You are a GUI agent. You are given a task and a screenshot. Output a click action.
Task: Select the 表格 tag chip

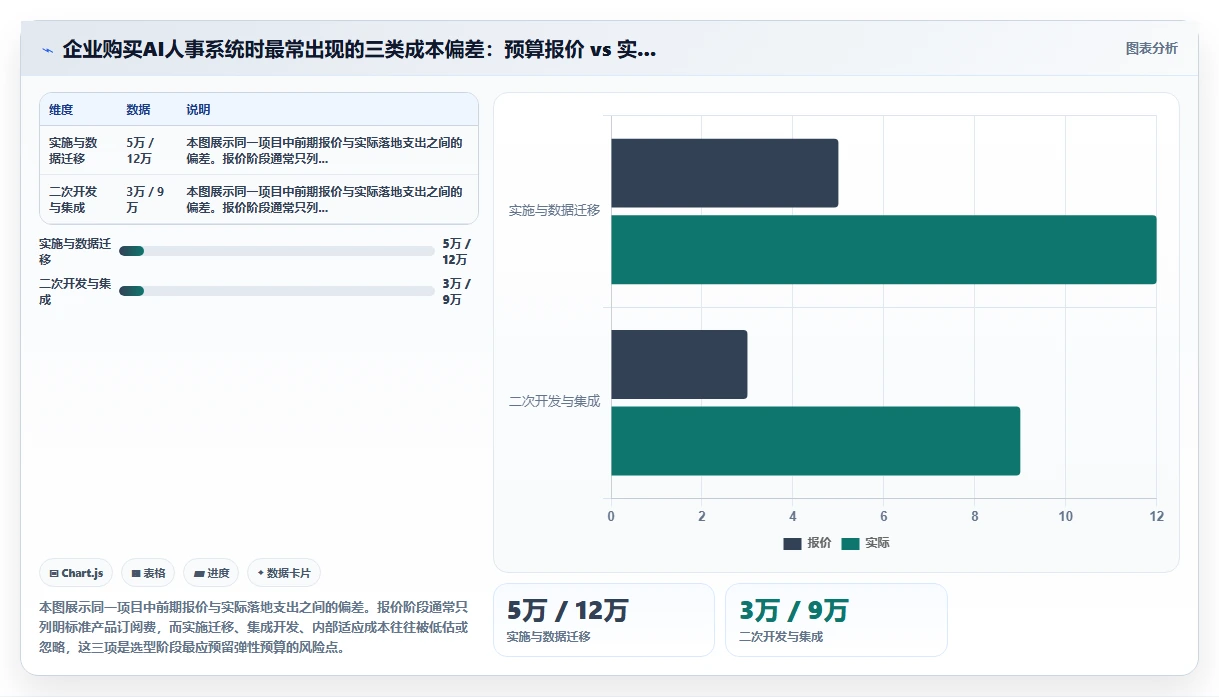coord(148,573)
